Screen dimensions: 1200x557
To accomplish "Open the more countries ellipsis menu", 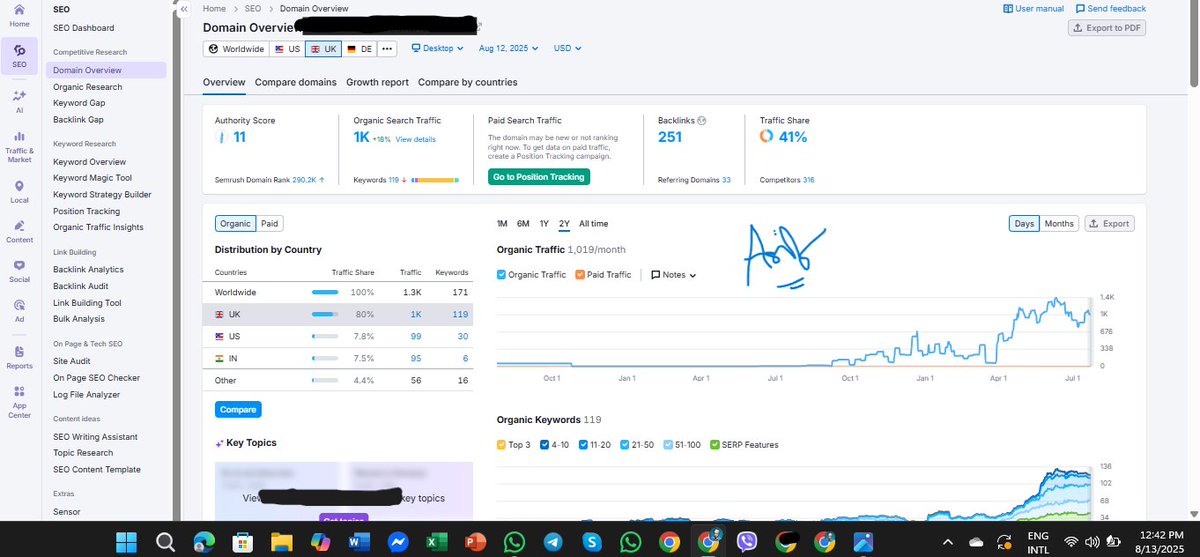I will 387,48.
